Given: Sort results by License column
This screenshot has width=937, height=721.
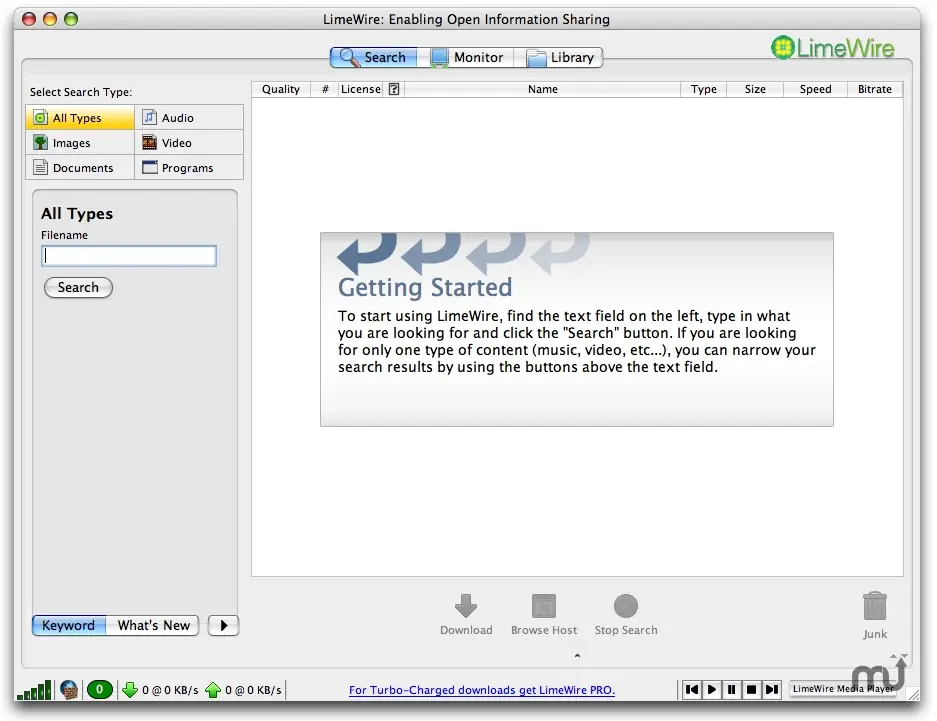Looking at the screenshot, I should (x=360, y=89).
